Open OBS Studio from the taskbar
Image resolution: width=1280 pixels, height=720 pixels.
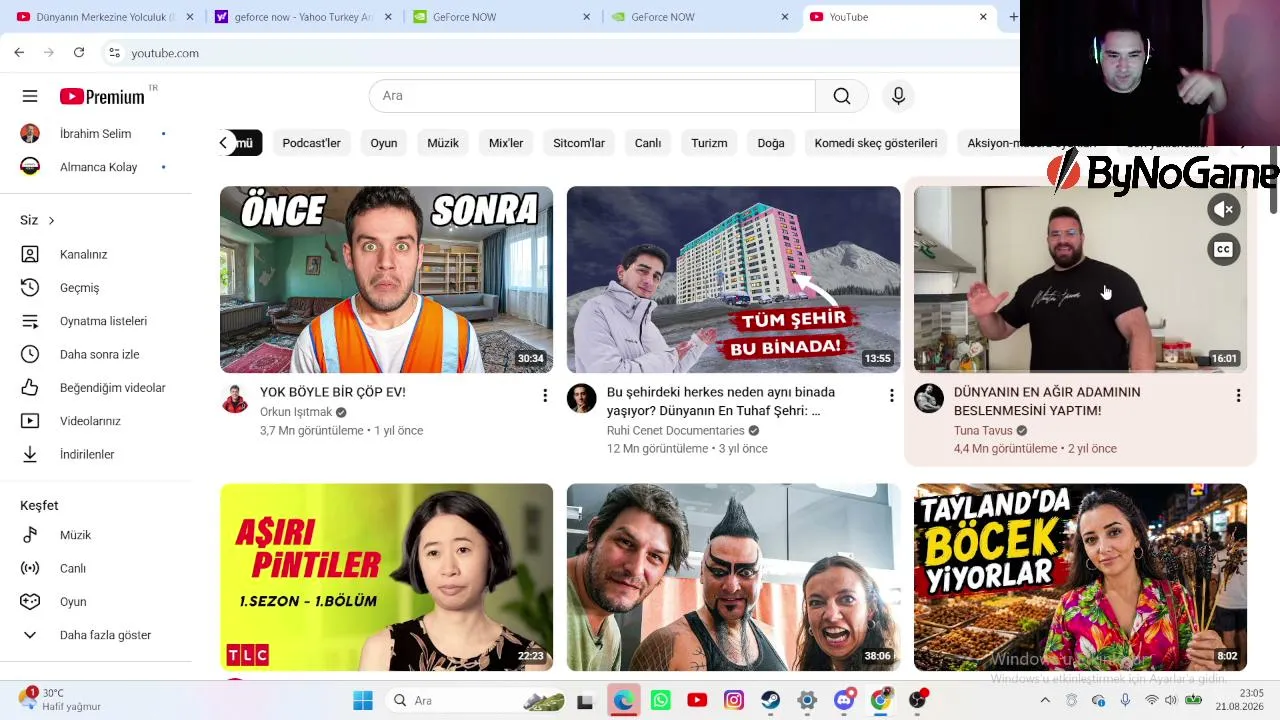918,700
